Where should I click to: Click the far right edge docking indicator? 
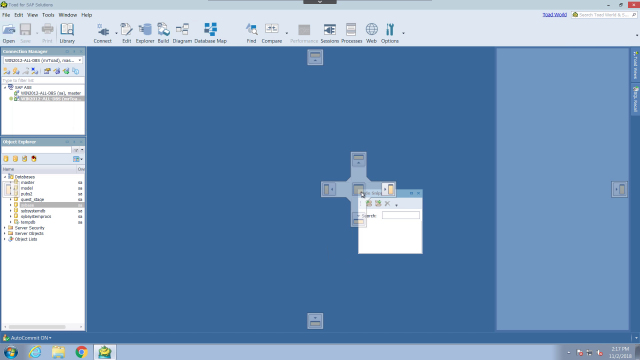point(619,189)
